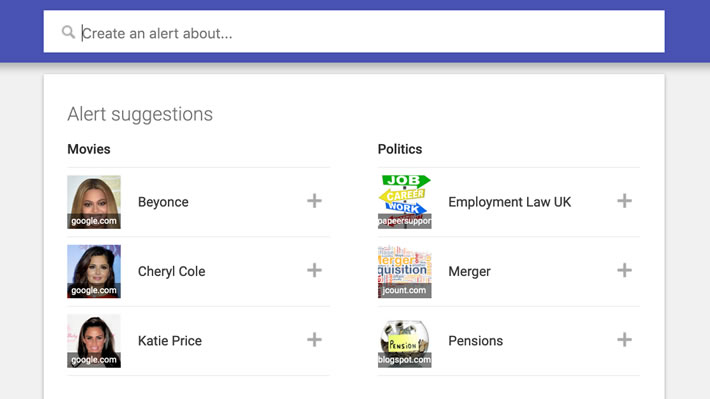Add Employment Law UK alert plus icon
This screenshot has width=710, height=399.
click(x=624, y=201)
